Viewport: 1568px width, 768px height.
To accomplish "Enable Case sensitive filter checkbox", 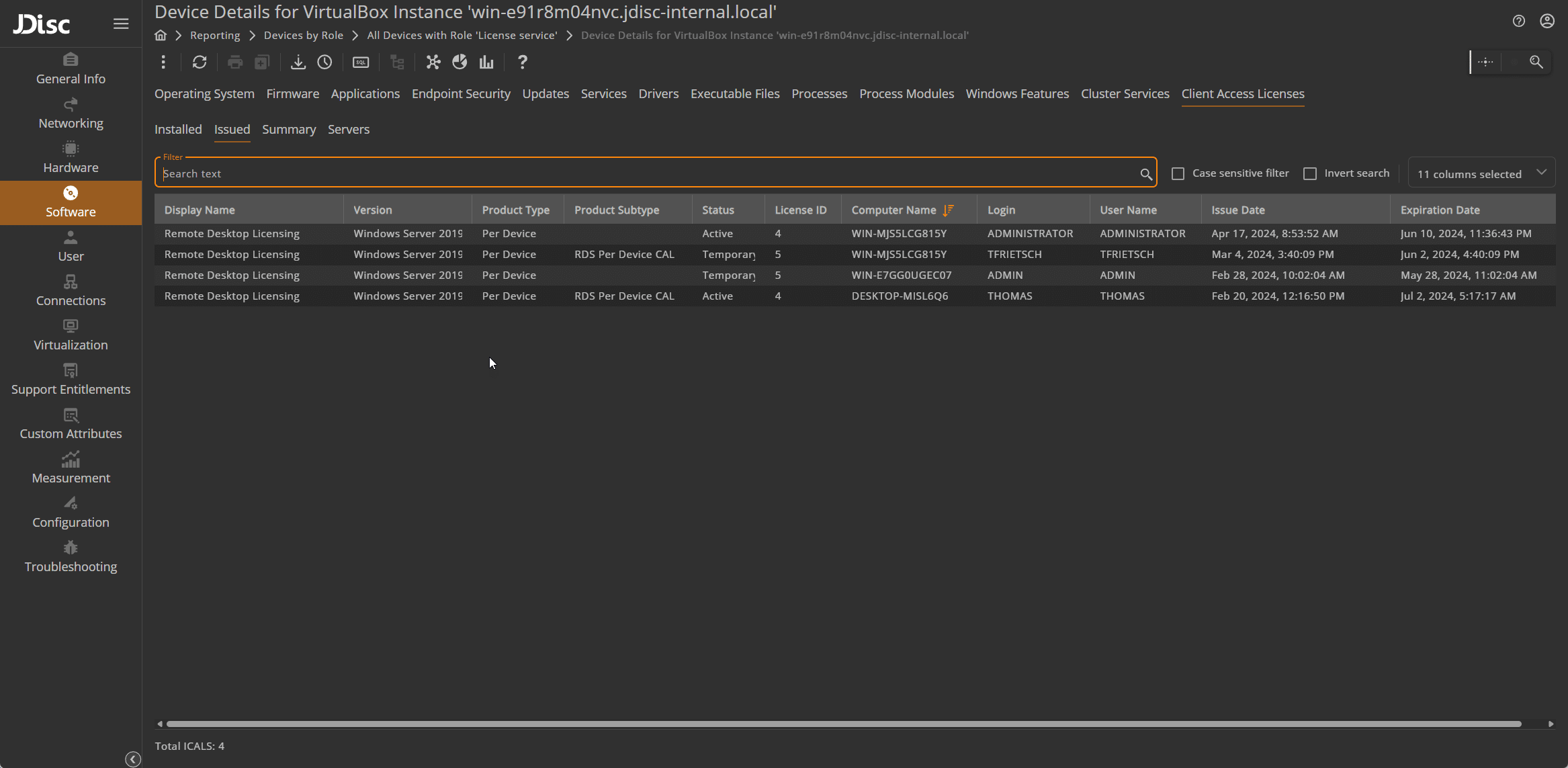I will (x=1178, y=173).
